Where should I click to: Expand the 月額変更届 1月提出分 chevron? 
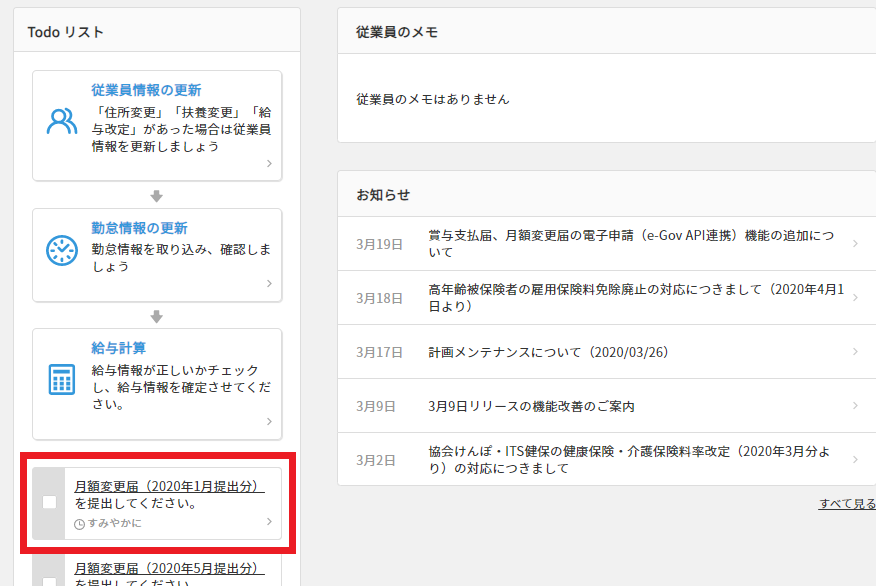269,521
